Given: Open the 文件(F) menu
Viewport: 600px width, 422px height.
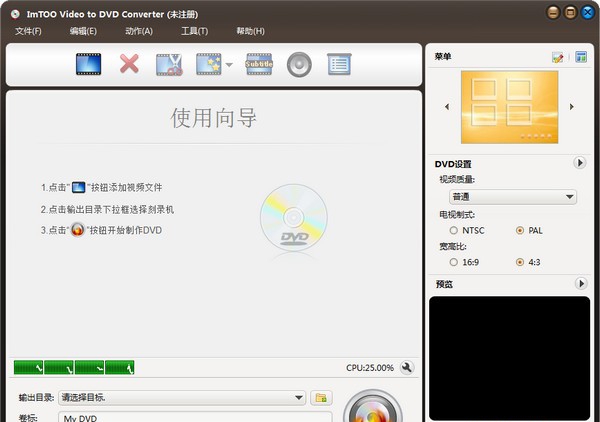Looking at the screenshot, I should click(x=28, y=31).
